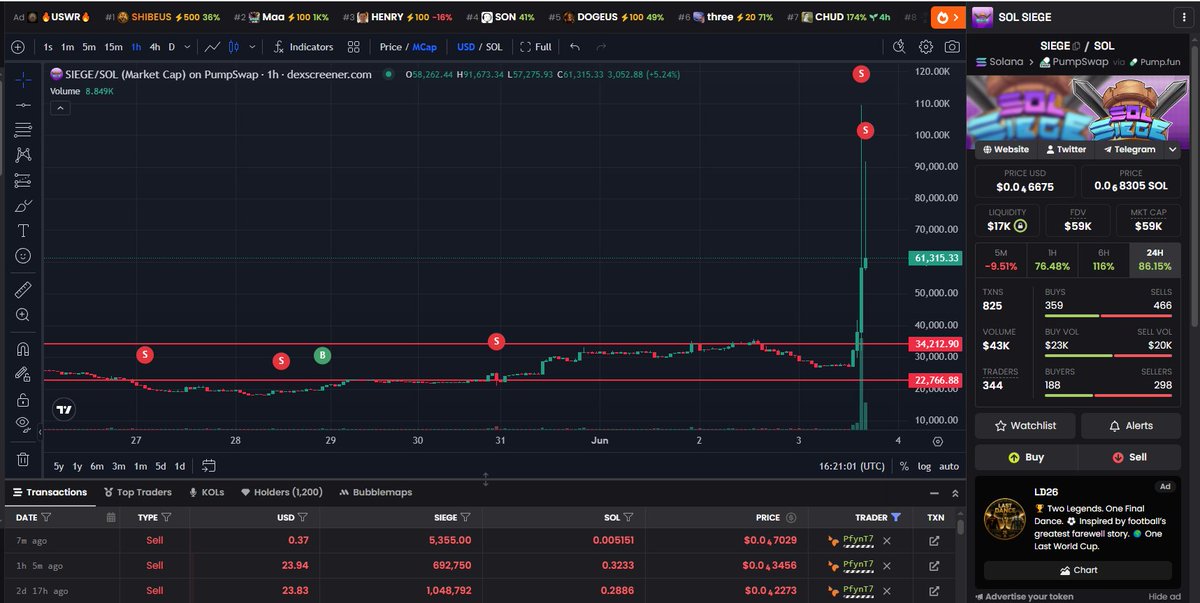Remove all drawings with trash icon
This screenshot has height=603, width=1200.
(22, 459)
